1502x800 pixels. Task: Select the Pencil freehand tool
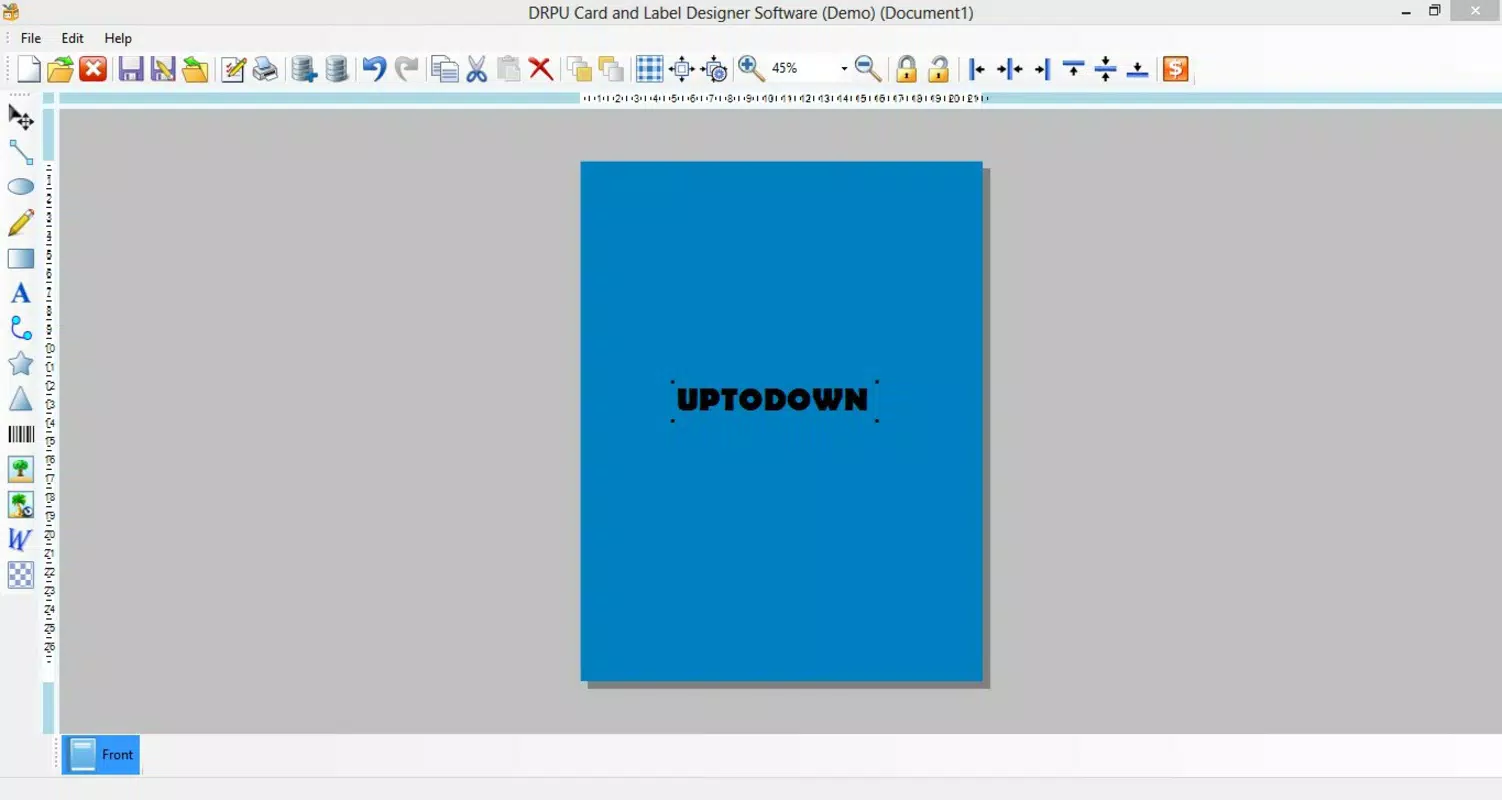(x=21, y=222)
